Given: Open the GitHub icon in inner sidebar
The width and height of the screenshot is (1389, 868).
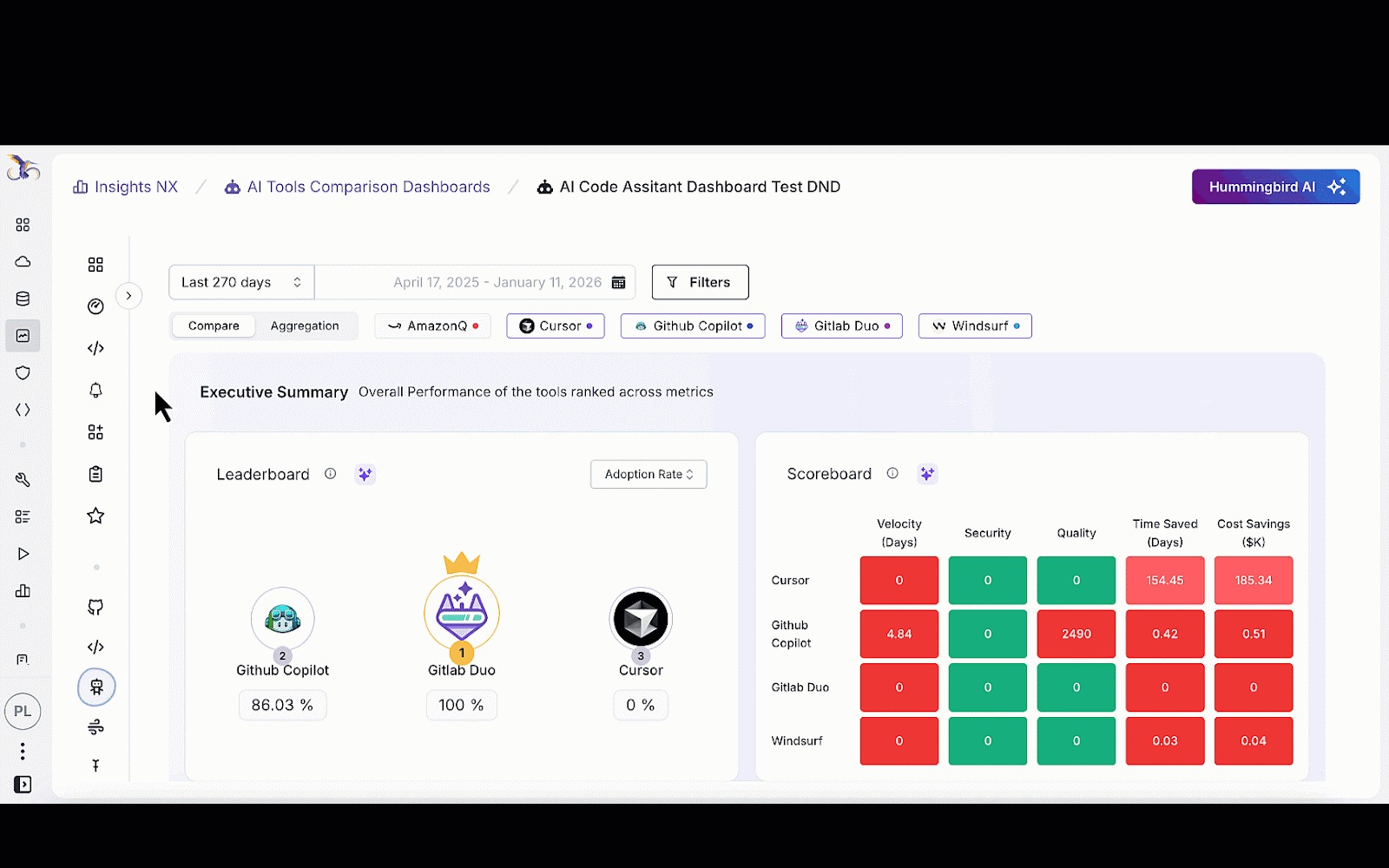Looking at the screenshot, I should click(95, 607).
